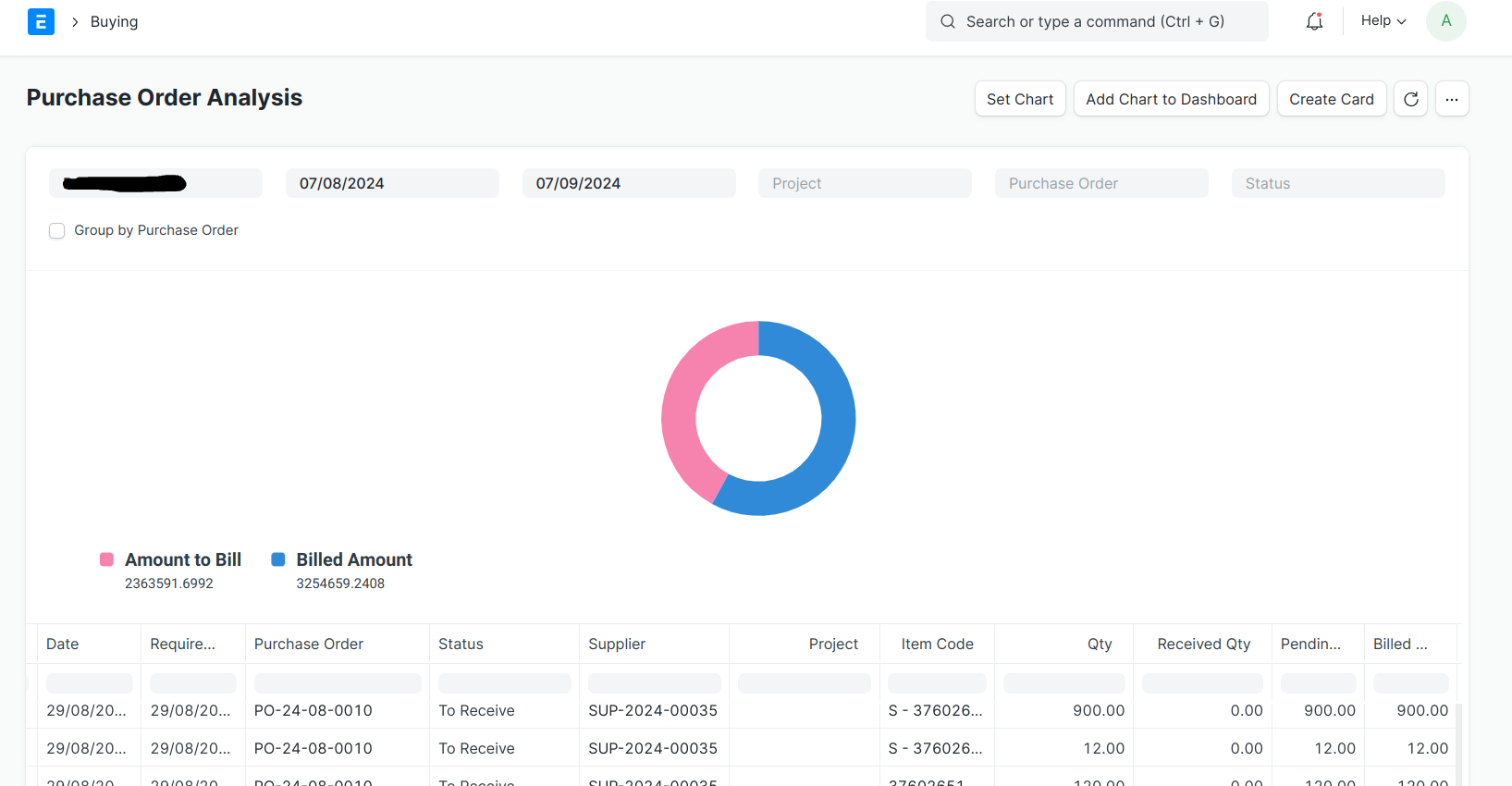Click the table vertical scrollbar

click(x=1458, y=744)
